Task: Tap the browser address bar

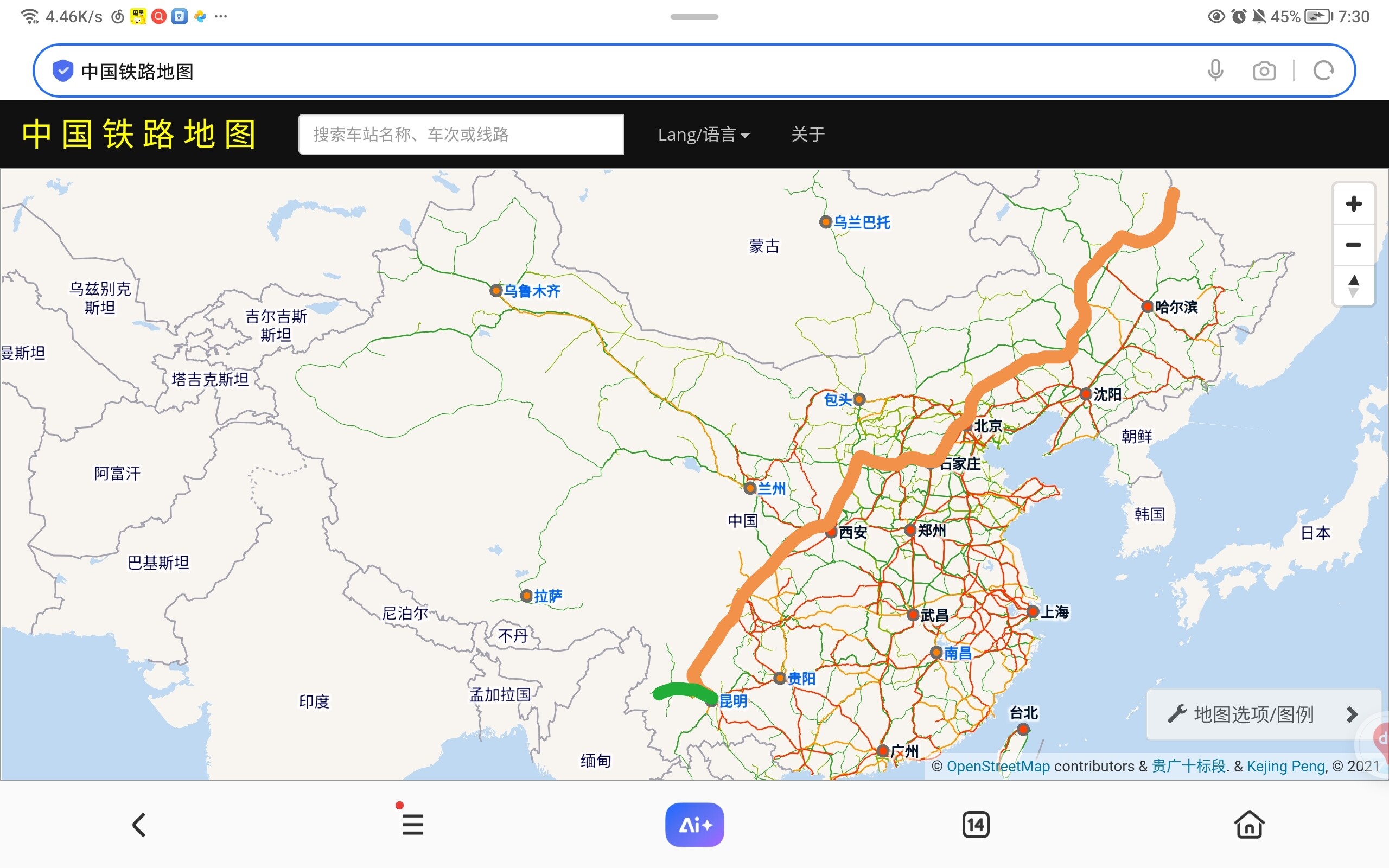Action: click(632, 71)
